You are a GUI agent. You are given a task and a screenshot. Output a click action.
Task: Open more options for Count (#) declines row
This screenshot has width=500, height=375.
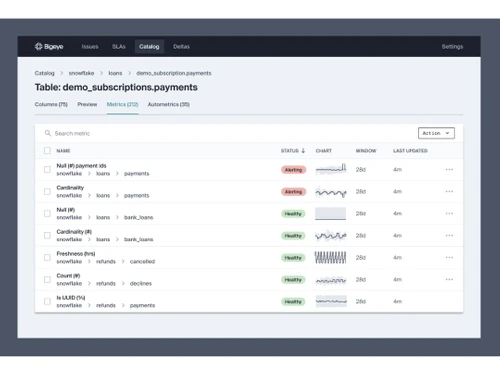pyautogui.click(x=449, y=279)
